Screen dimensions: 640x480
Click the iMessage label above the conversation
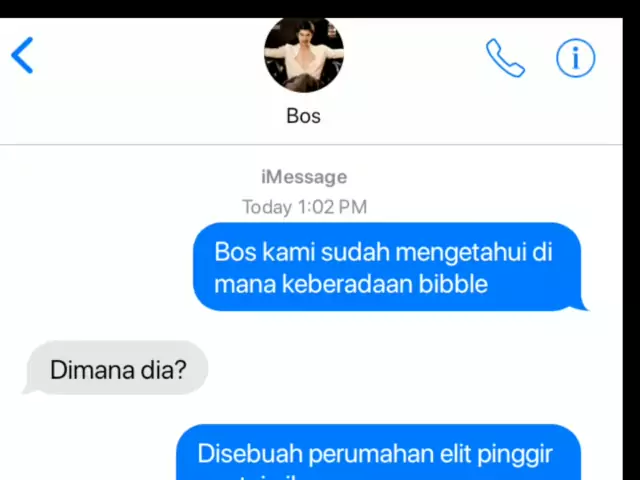304,177
